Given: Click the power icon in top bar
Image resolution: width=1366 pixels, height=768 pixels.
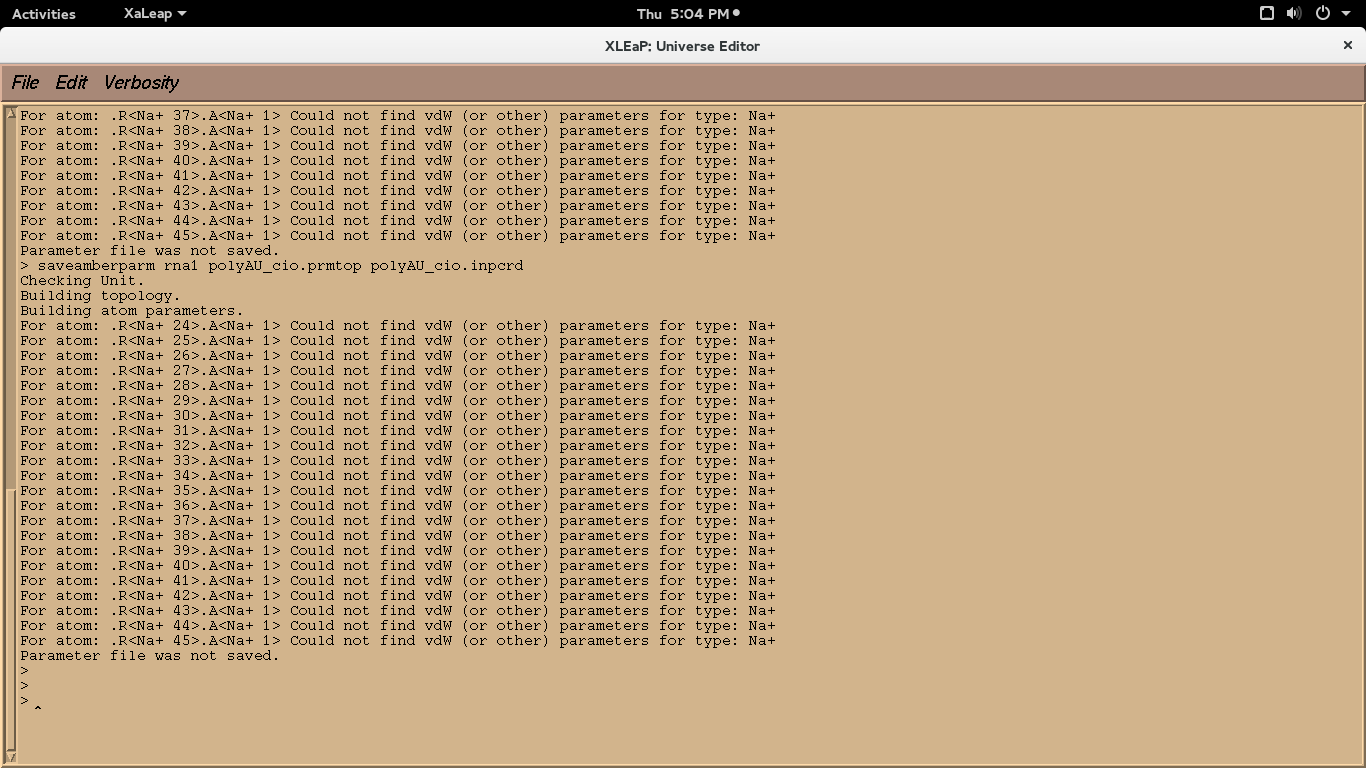Looking at the screenshot, I should click(1323, 14).
